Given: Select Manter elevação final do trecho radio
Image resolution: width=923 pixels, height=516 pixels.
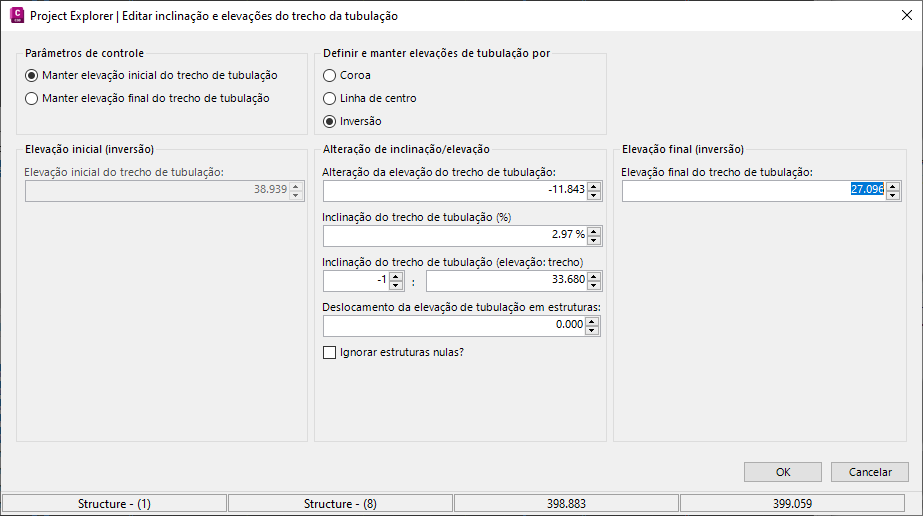Looking at the screenshot, I should (32, 98).
